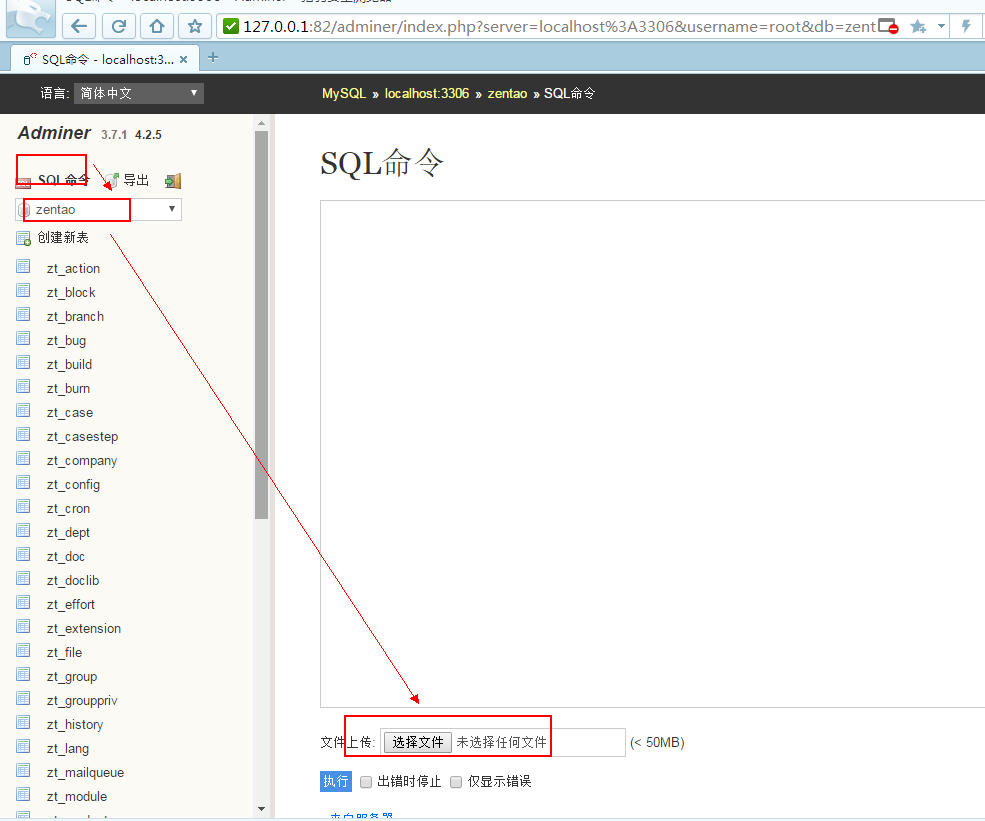Open dropdown arrow next to favorites star

tap(941, 26)
